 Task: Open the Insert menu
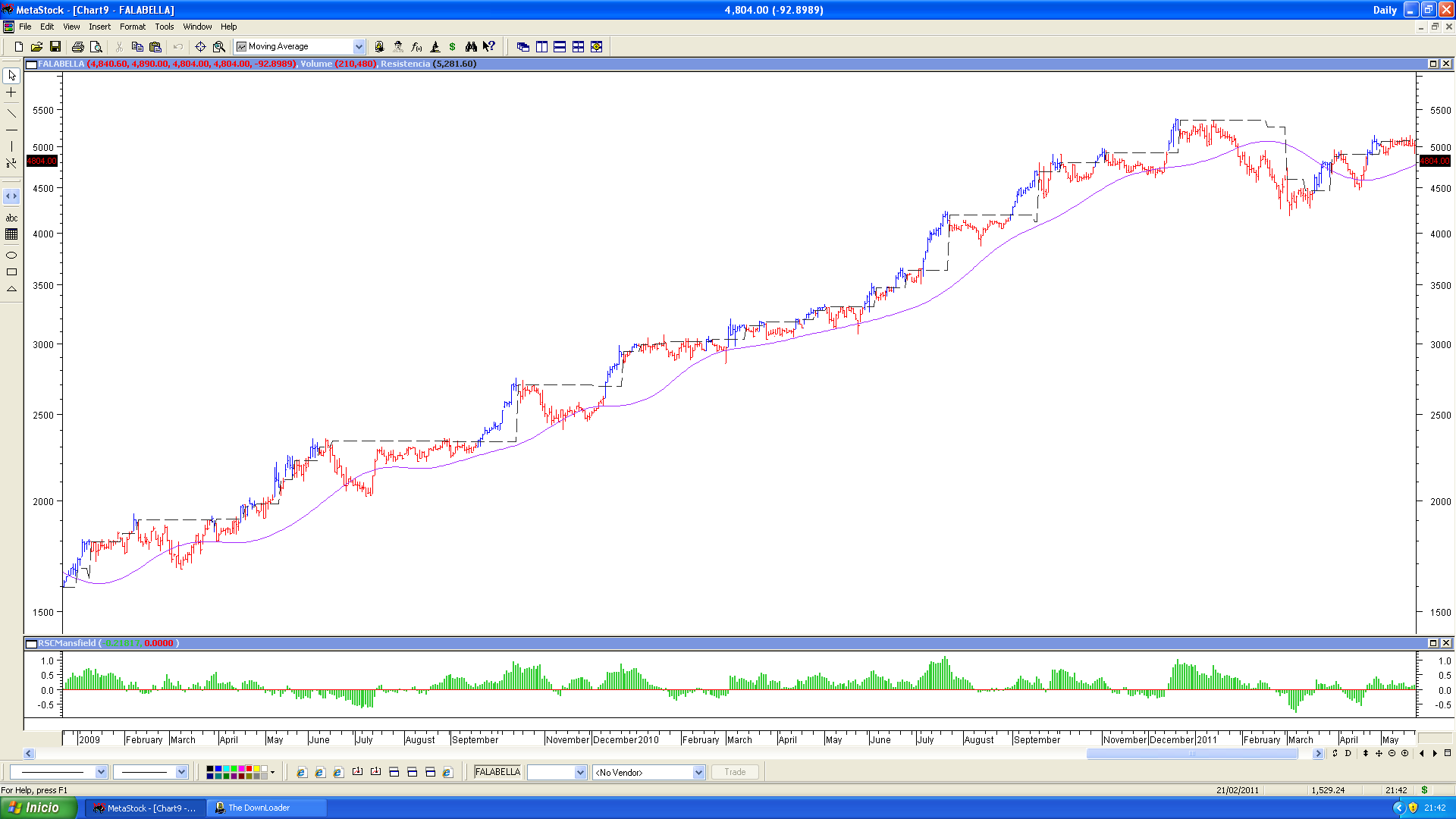(99, 27)
